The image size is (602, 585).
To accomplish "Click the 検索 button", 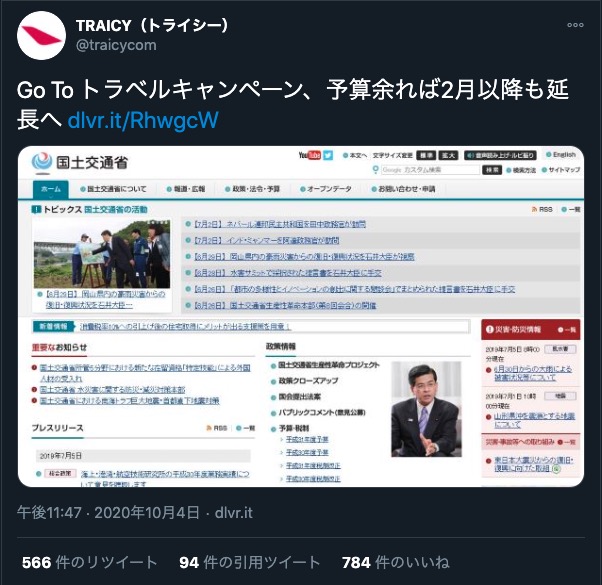I will (492, 170).
